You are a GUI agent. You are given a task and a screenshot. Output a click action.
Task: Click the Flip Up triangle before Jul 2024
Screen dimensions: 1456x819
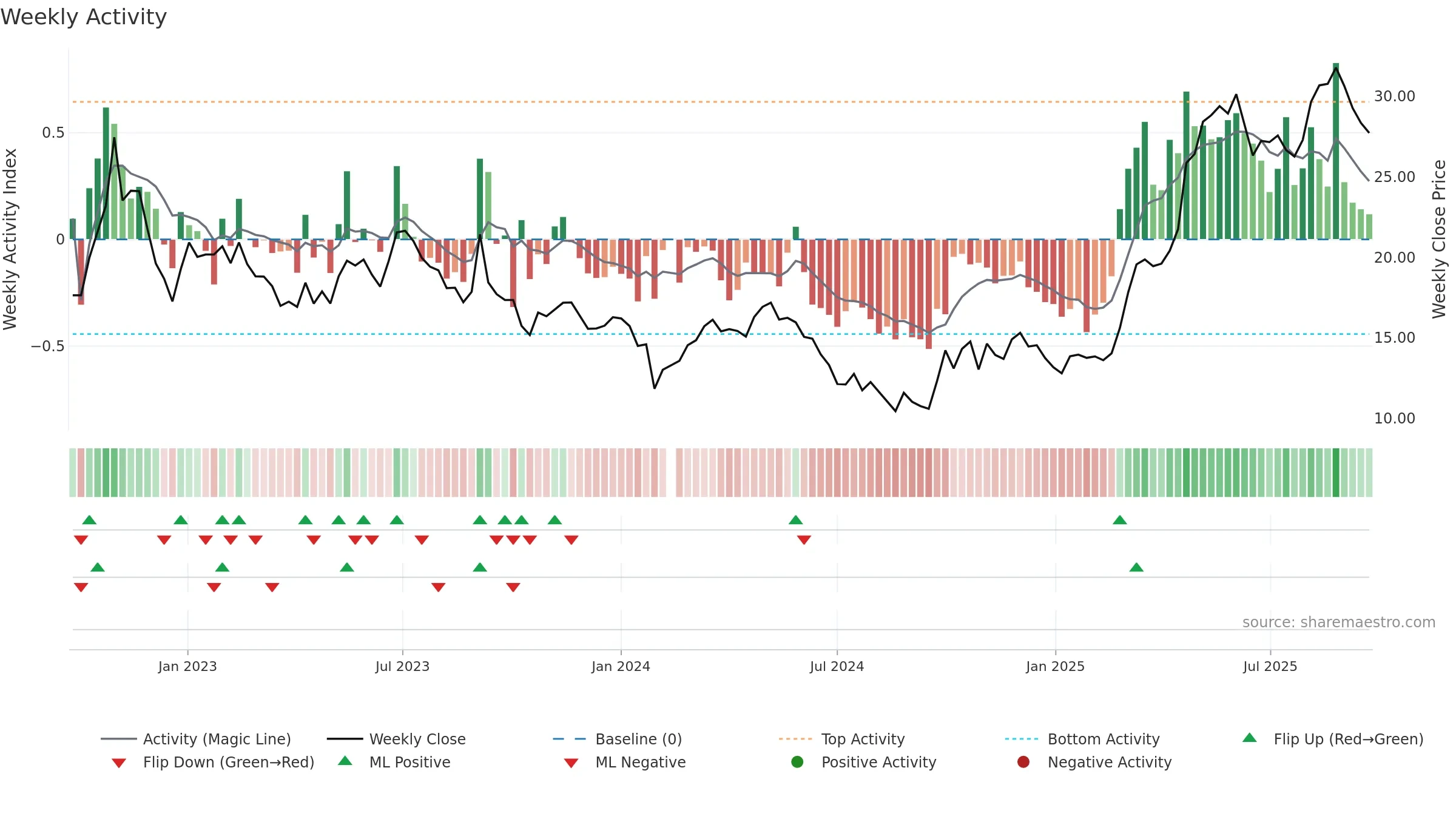pyautogui.click(x=795, y=520)
